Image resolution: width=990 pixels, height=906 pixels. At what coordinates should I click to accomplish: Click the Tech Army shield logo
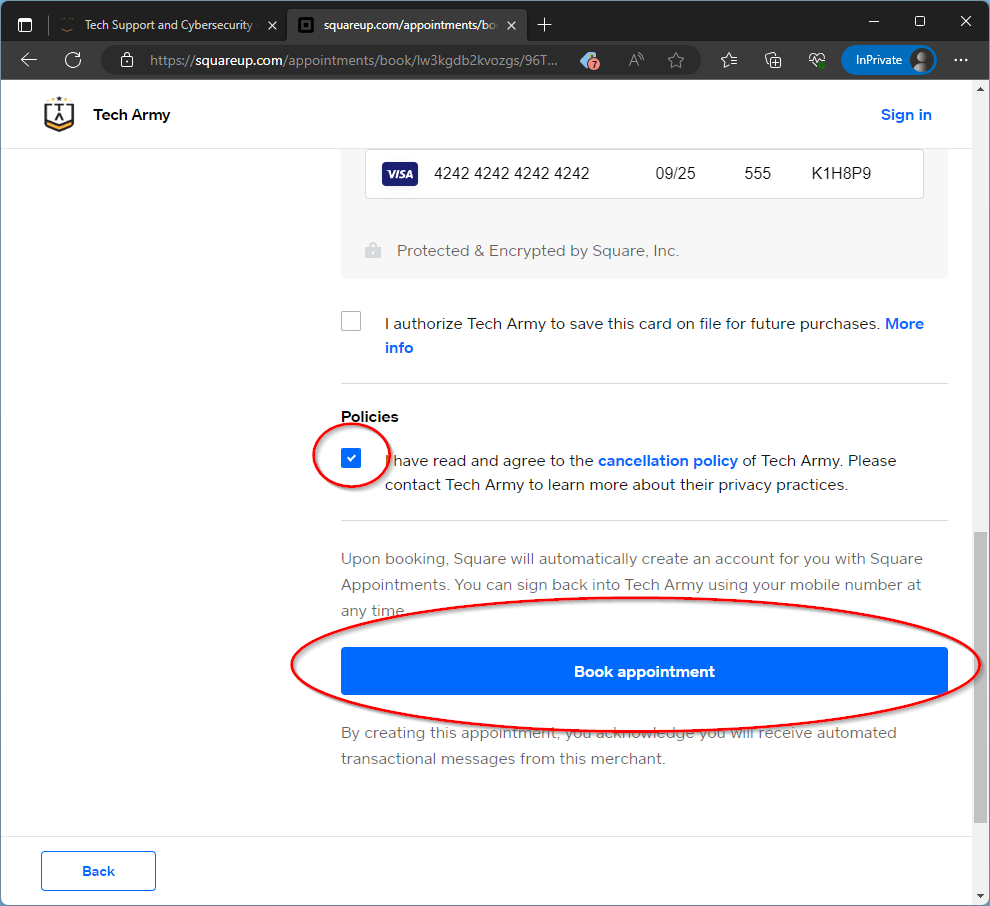pos(59,114)
